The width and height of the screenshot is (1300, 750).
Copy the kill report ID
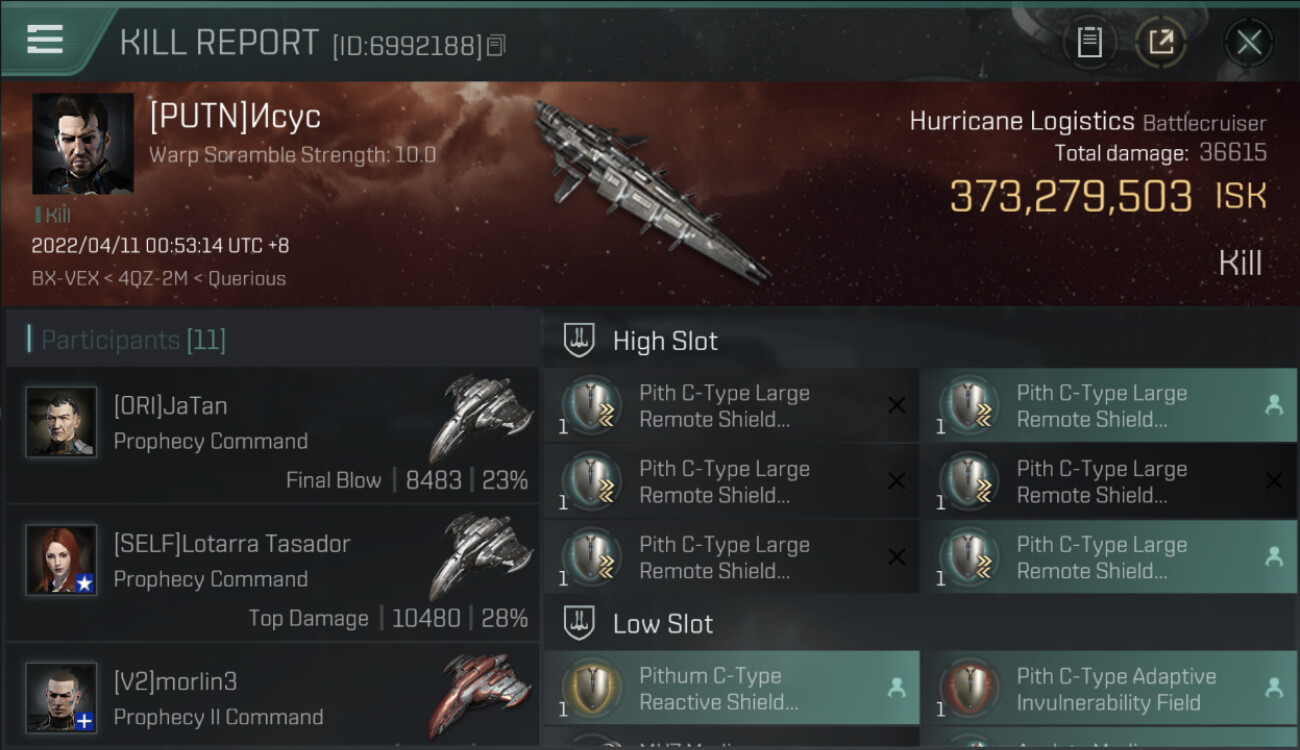tap(497, 45)
